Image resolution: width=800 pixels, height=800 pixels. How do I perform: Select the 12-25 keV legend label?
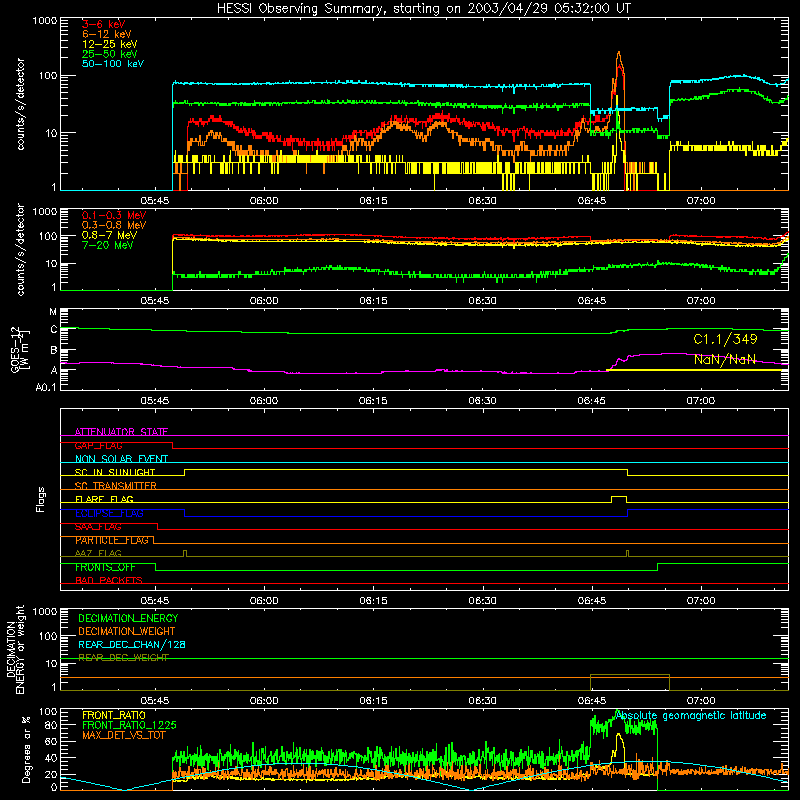pyautogui.click(x=110, y=44)
